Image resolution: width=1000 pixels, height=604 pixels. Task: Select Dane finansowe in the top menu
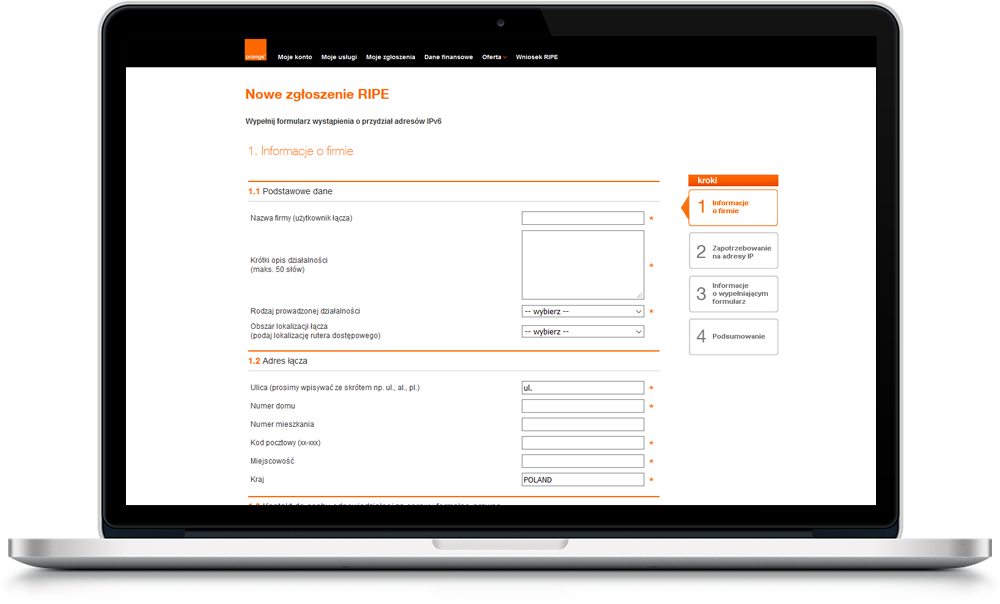[448, 57]
